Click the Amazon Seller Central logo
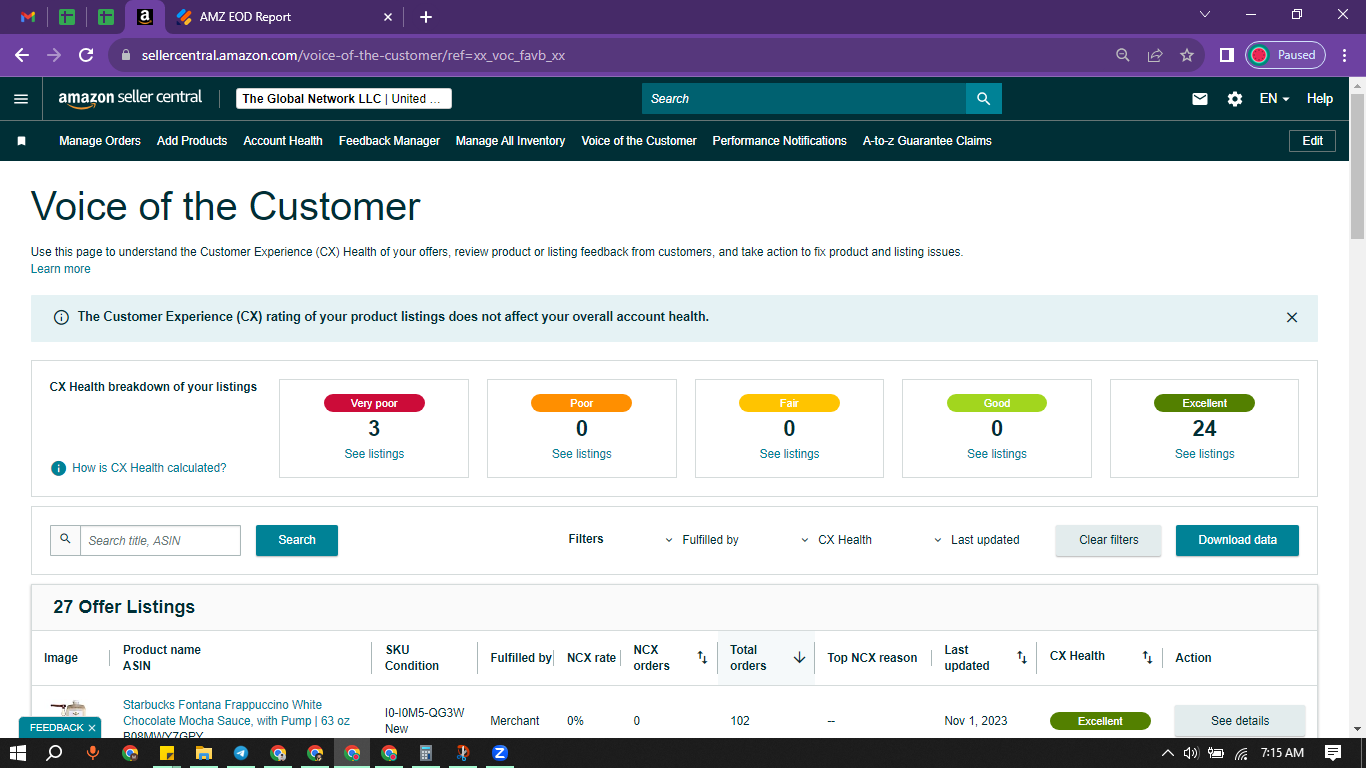This screenshot has height=768, width=1366. (130, 98)
